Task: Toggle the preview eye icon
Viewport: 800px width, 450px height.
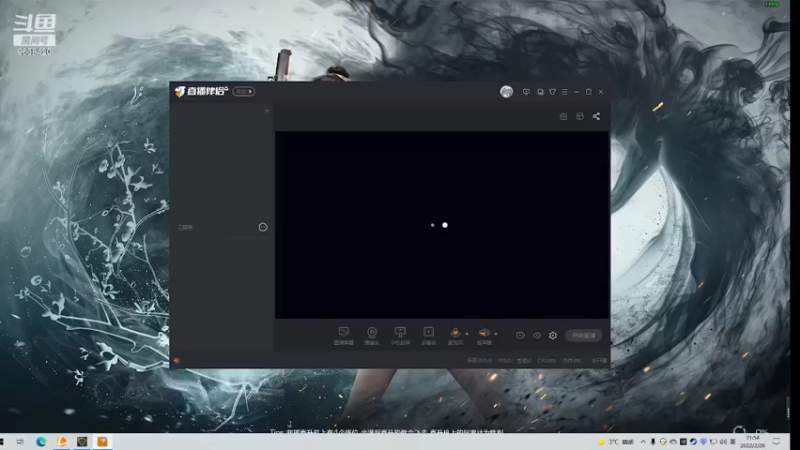Action: 537,336
